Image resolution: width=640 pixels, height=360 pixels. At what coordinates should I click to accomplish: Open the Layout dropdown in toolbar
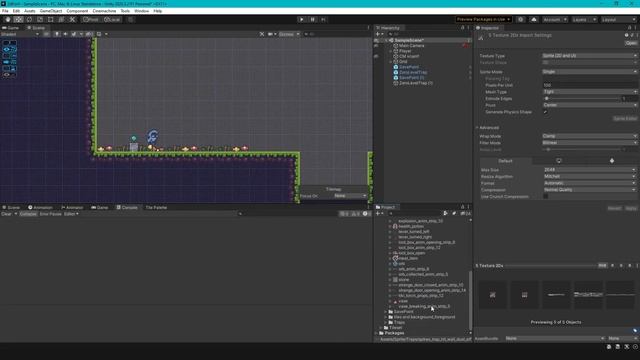(619, 20)
